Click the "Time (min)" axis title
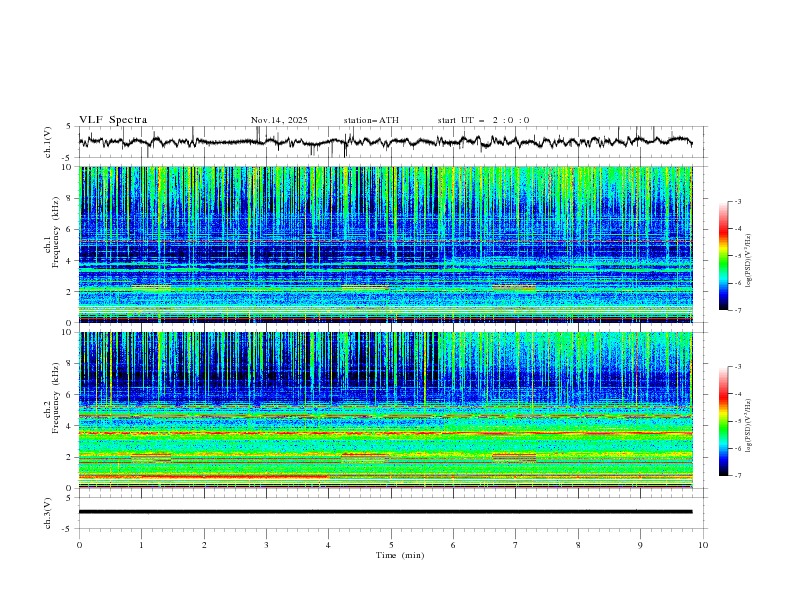792x612 pixels. point(400,555)
